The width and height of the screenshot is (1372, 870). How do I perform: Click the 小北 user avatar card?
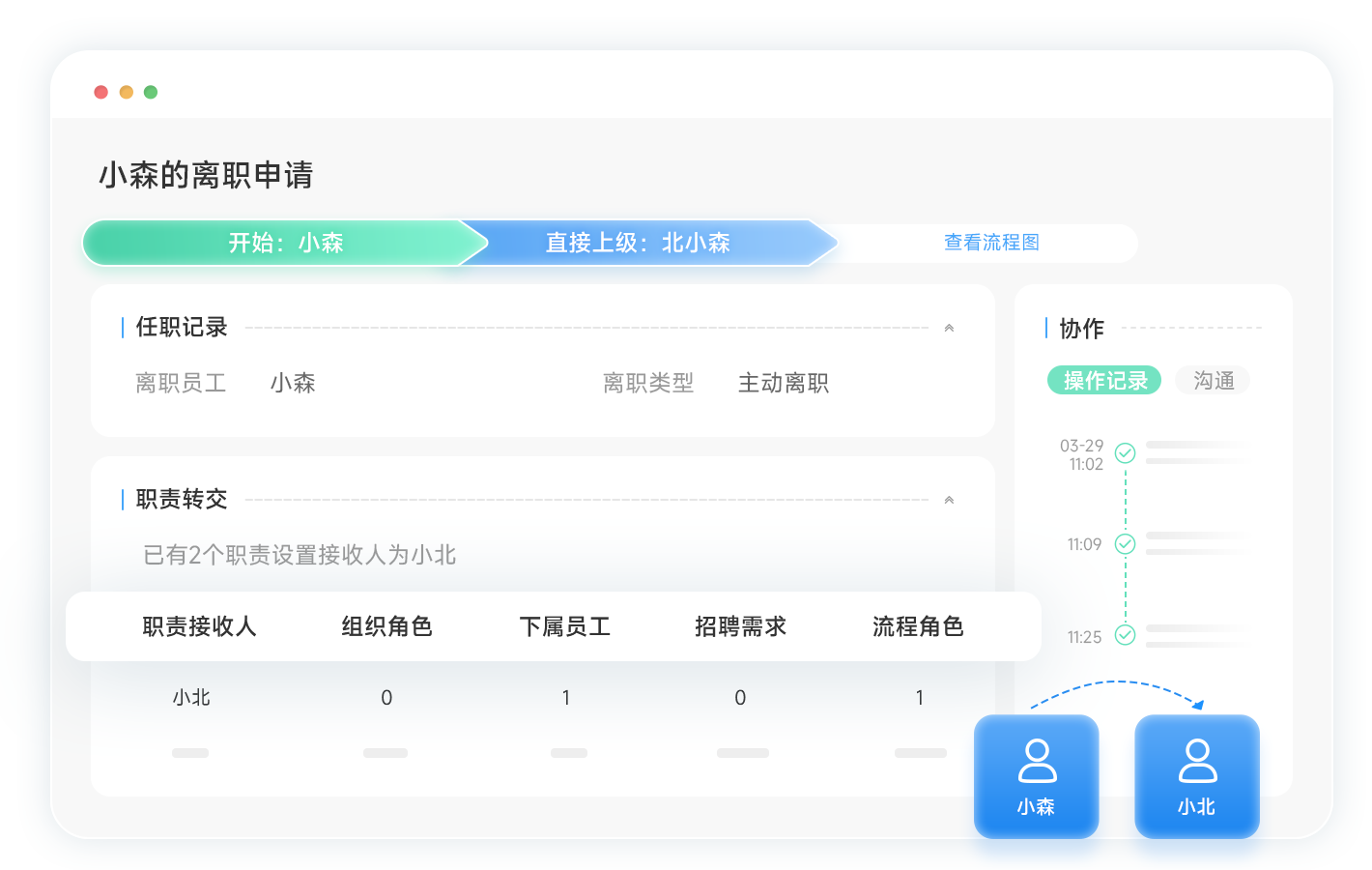point(1196,775)
